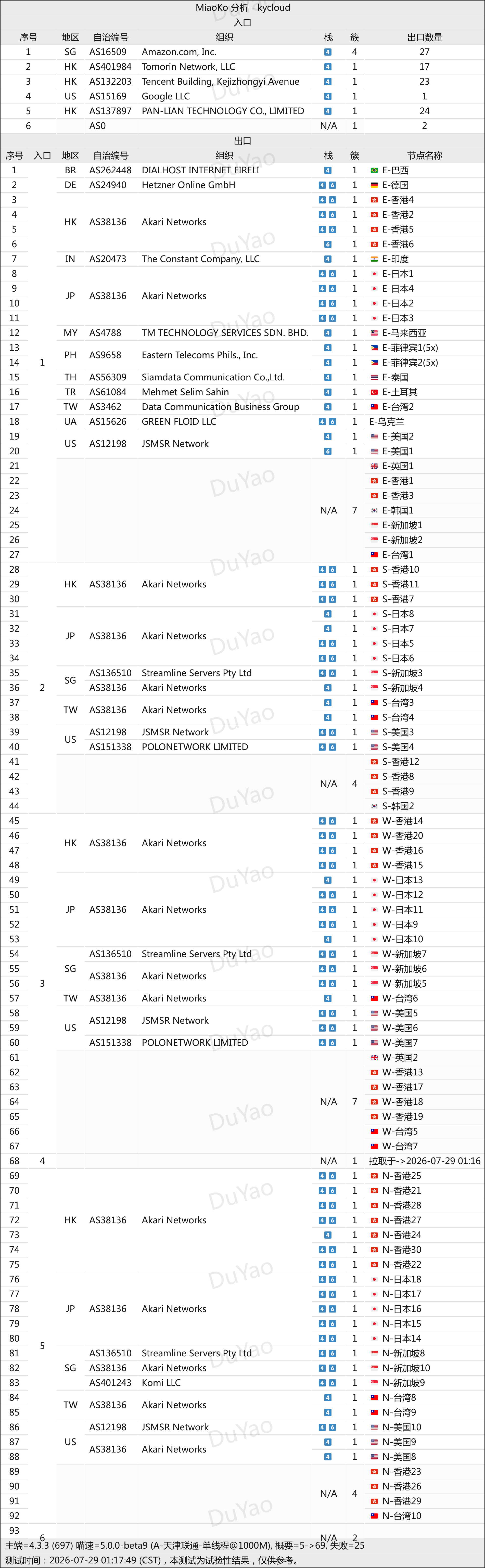Click "The Constant Company, LLC" cell
Viewport: 485px width, 1568px height.
point(201,259)
